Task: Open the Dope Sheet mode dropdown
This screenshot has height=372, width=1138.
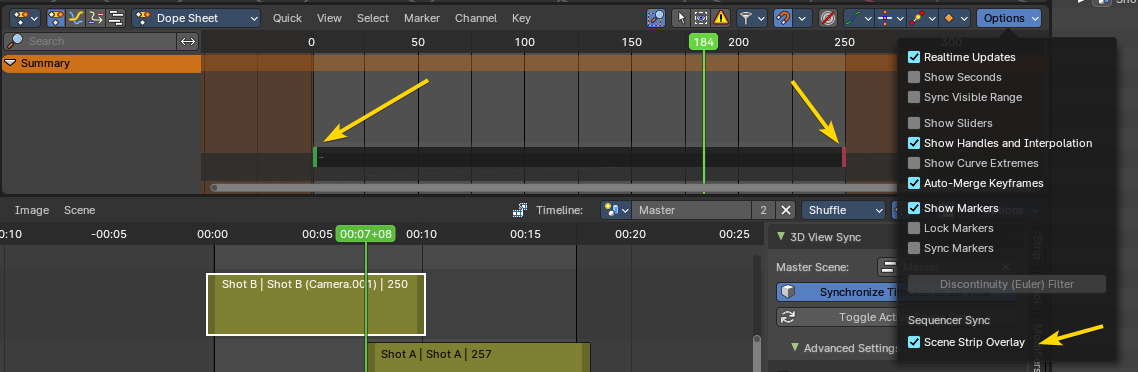Action: (196, 17)
